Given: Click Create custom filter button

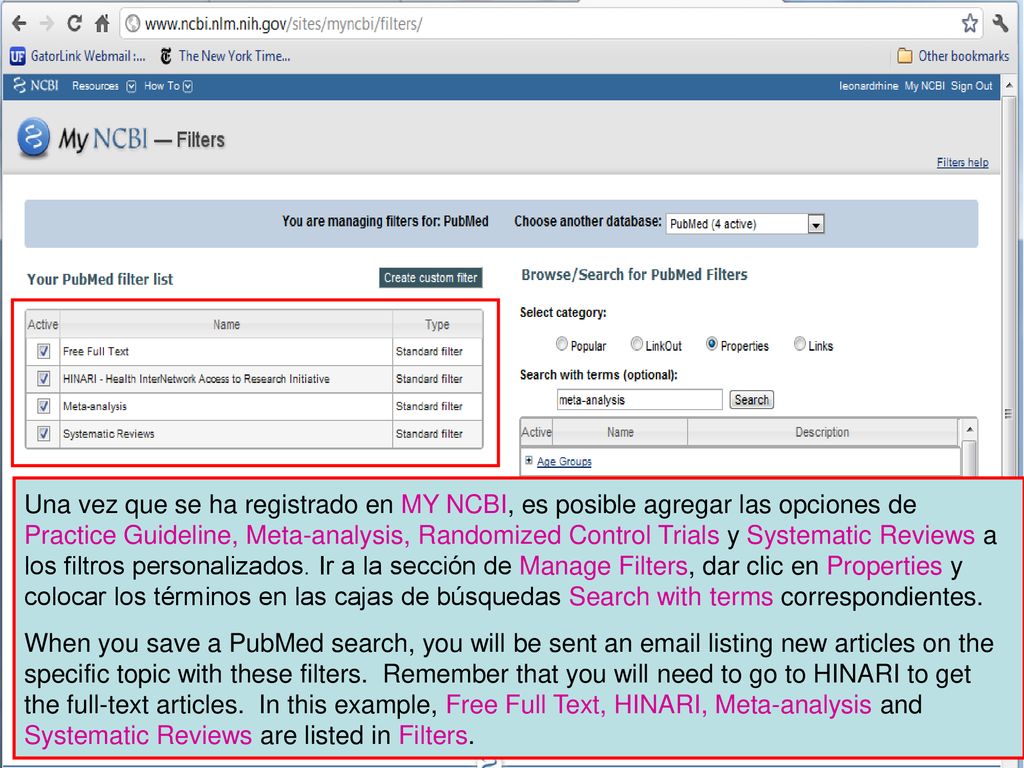Looking at the screenshot, I should coord(430,278).
